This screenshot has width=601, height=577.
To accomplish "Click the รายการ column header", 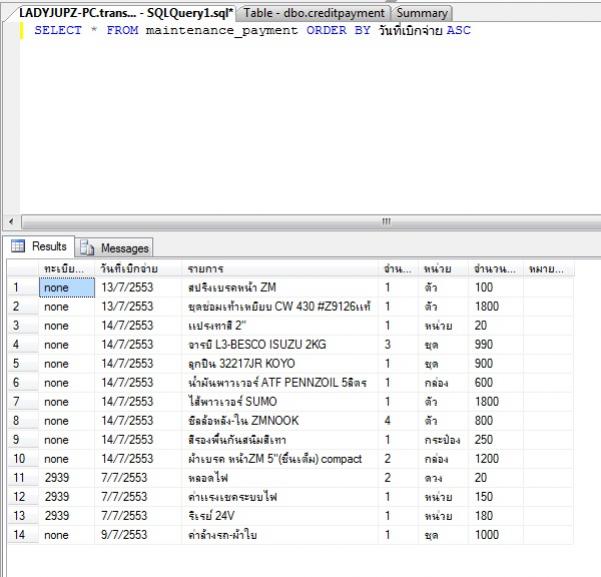I will [x=205, y=269].
